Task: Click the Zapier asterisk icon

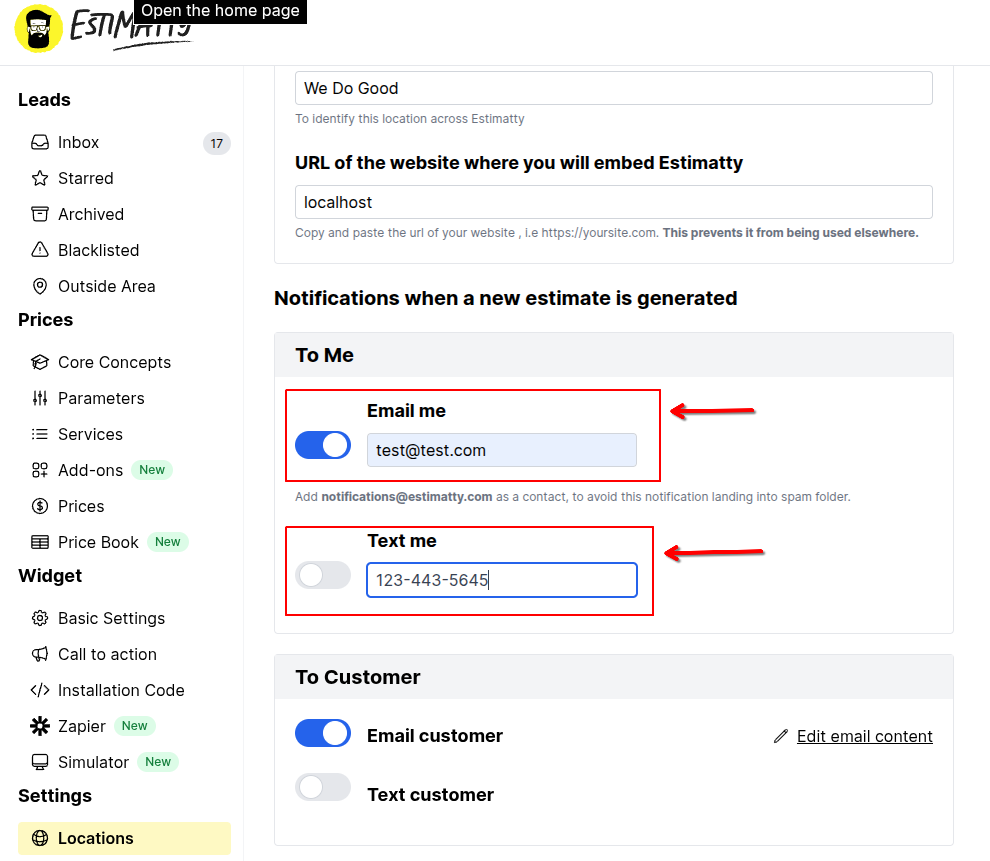Action: pos(40,726)
